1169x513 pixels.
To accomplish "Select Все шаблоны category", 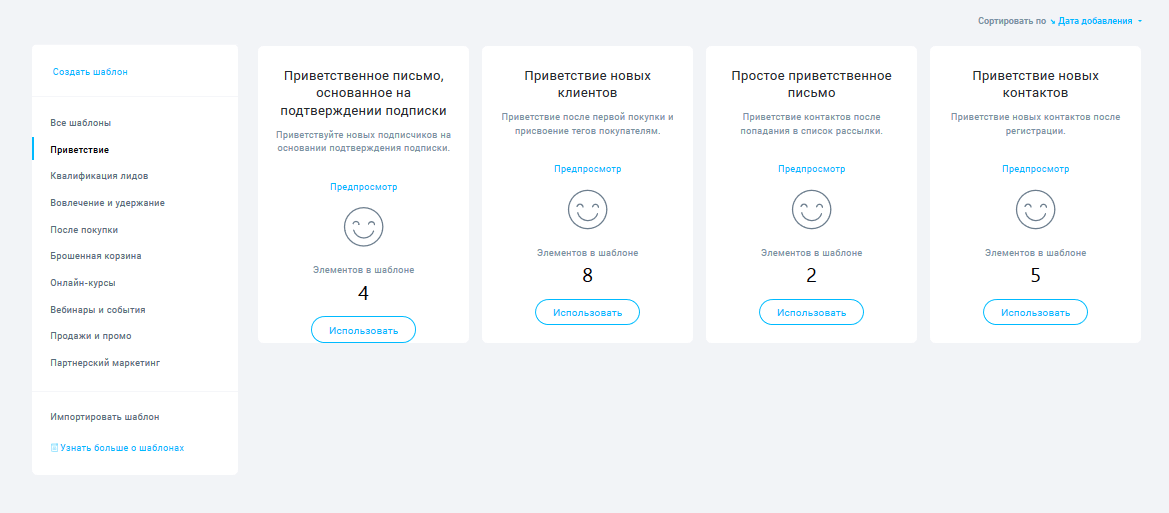I will pyautogui.click(x=81, y=122).
